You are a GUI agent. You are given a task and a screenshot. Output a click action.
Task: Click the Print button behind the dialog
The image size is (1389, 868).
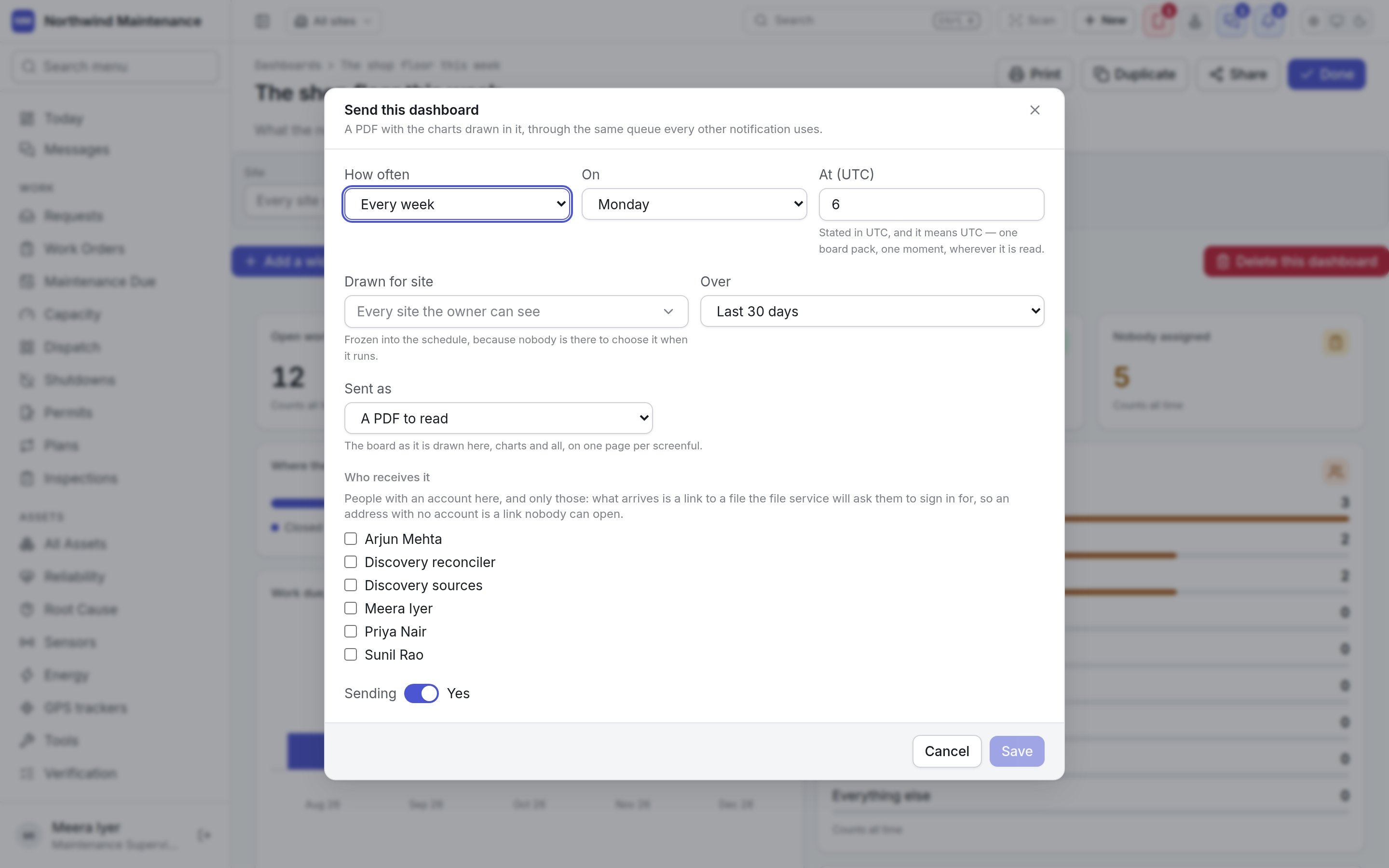pos(1035,74)
